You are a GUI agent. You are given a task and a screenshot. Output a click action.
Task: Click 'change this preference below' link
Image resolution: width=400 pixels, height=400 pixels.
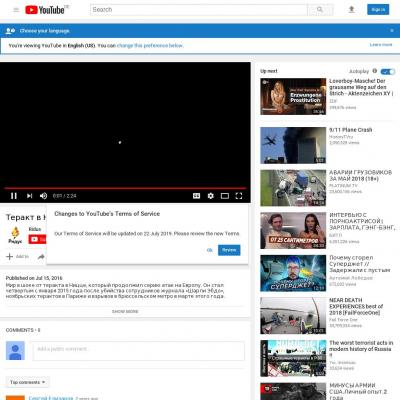click(x=150, y=46)
